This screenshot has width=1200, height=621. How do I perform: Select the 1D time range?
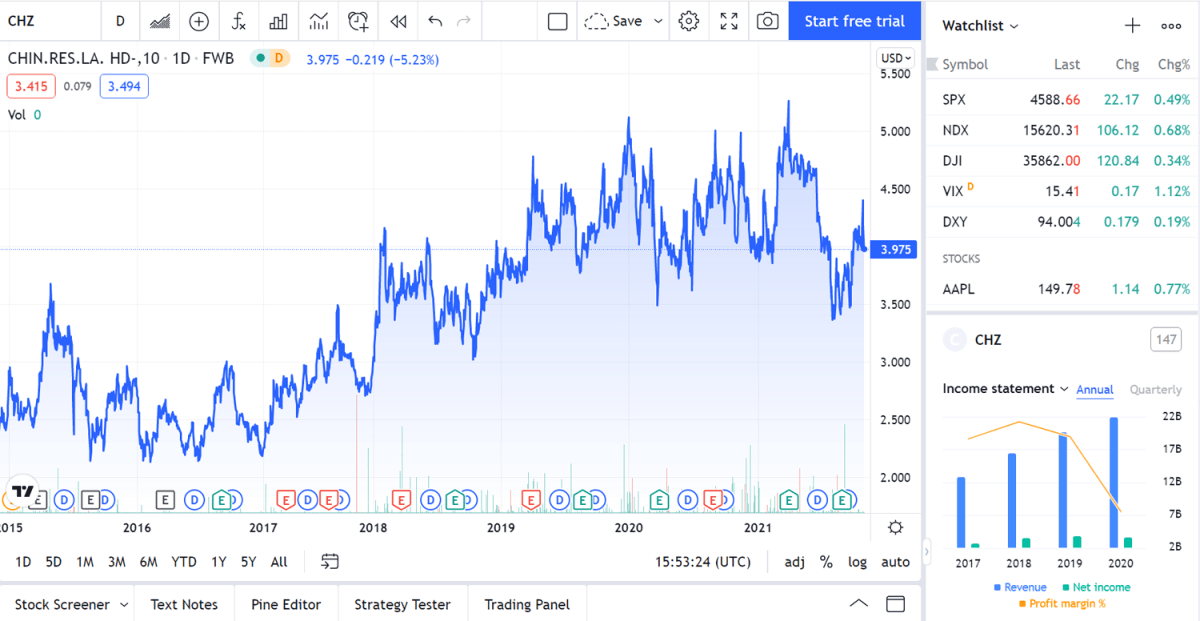(23, 562)
